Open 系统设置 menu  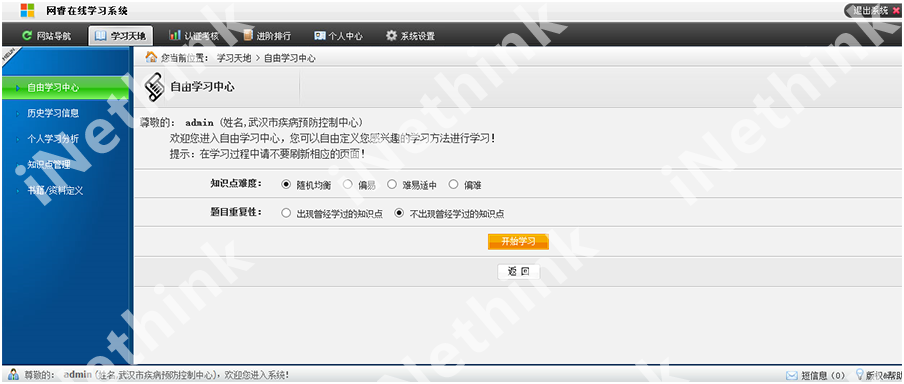410,36
